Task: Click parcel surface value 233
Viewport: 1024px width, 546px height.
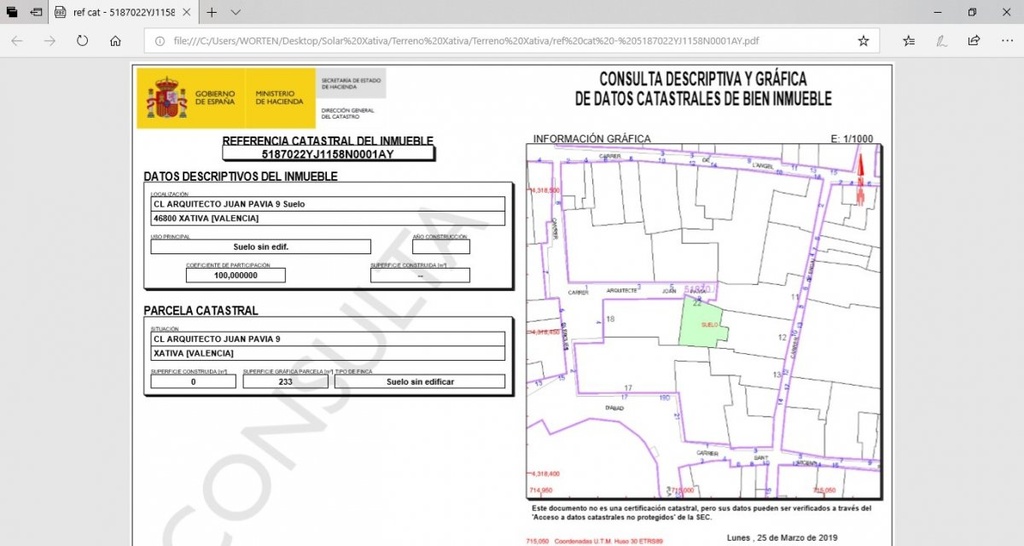Action: tap(285, 381)
